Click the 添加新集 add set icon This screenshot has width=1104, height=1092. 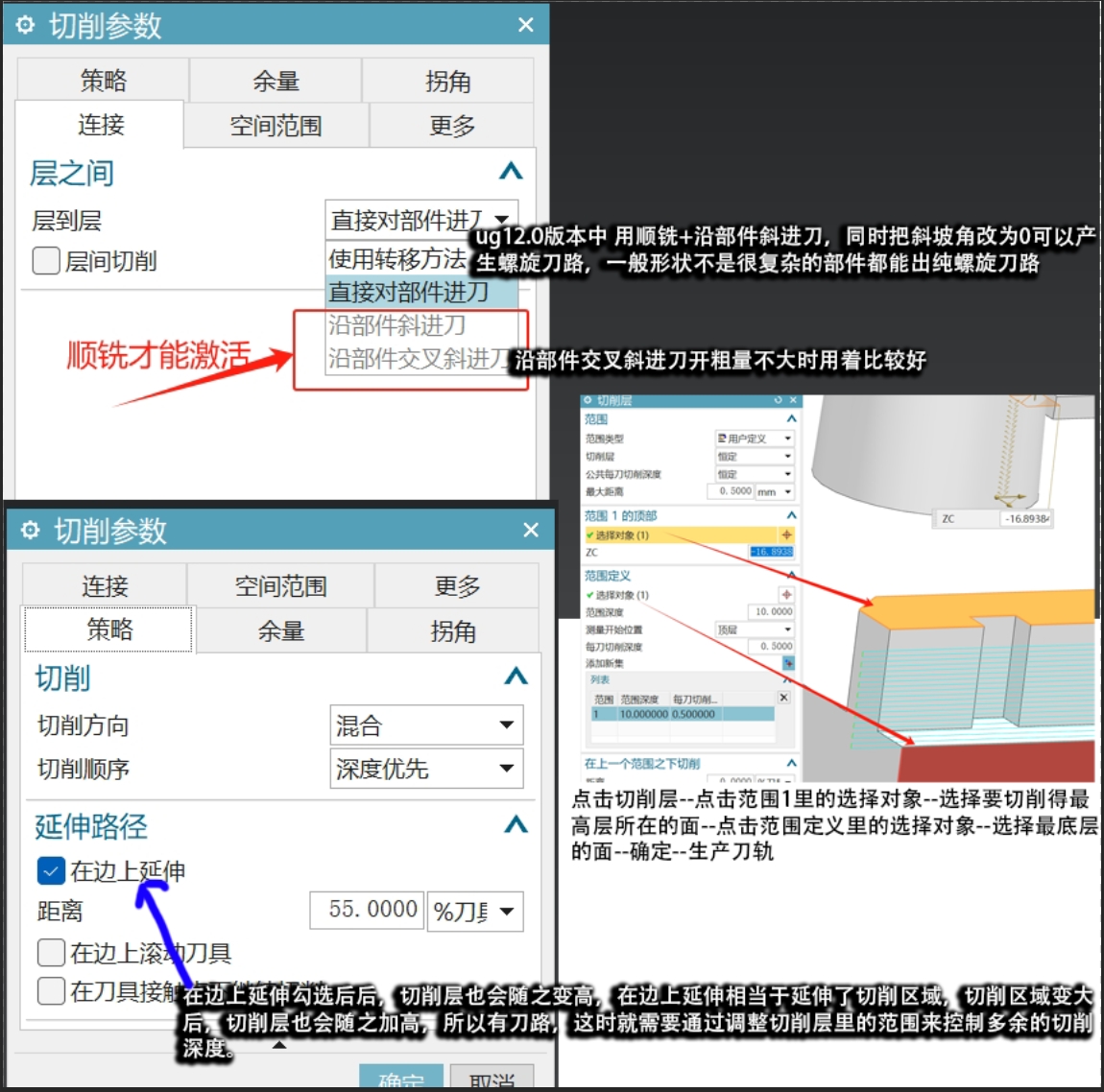click(x=788, y=663)
